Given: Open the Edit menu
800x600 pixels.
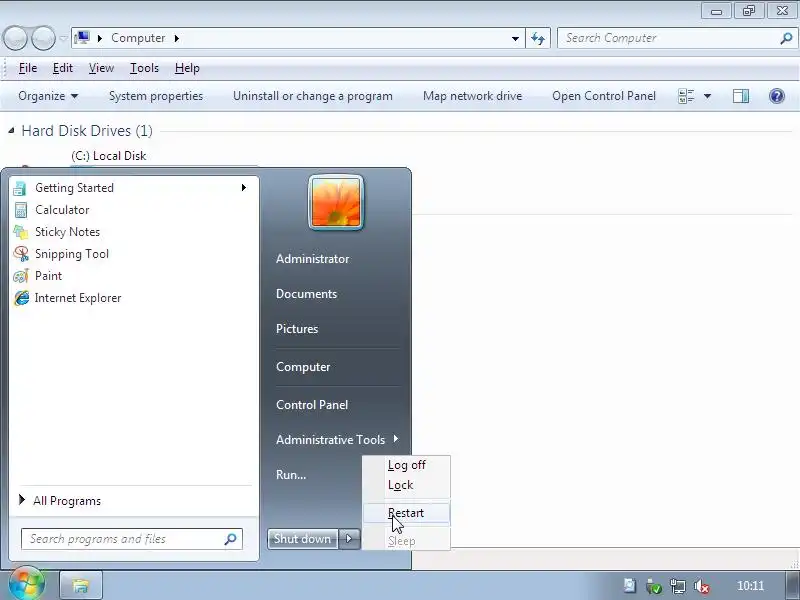Looking at the screenshot, I should click(x=63, y=68).
